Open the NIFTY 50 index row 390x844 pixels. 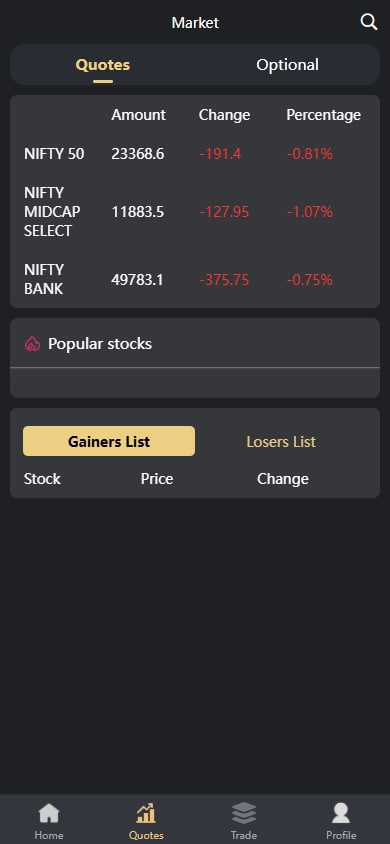195,154
